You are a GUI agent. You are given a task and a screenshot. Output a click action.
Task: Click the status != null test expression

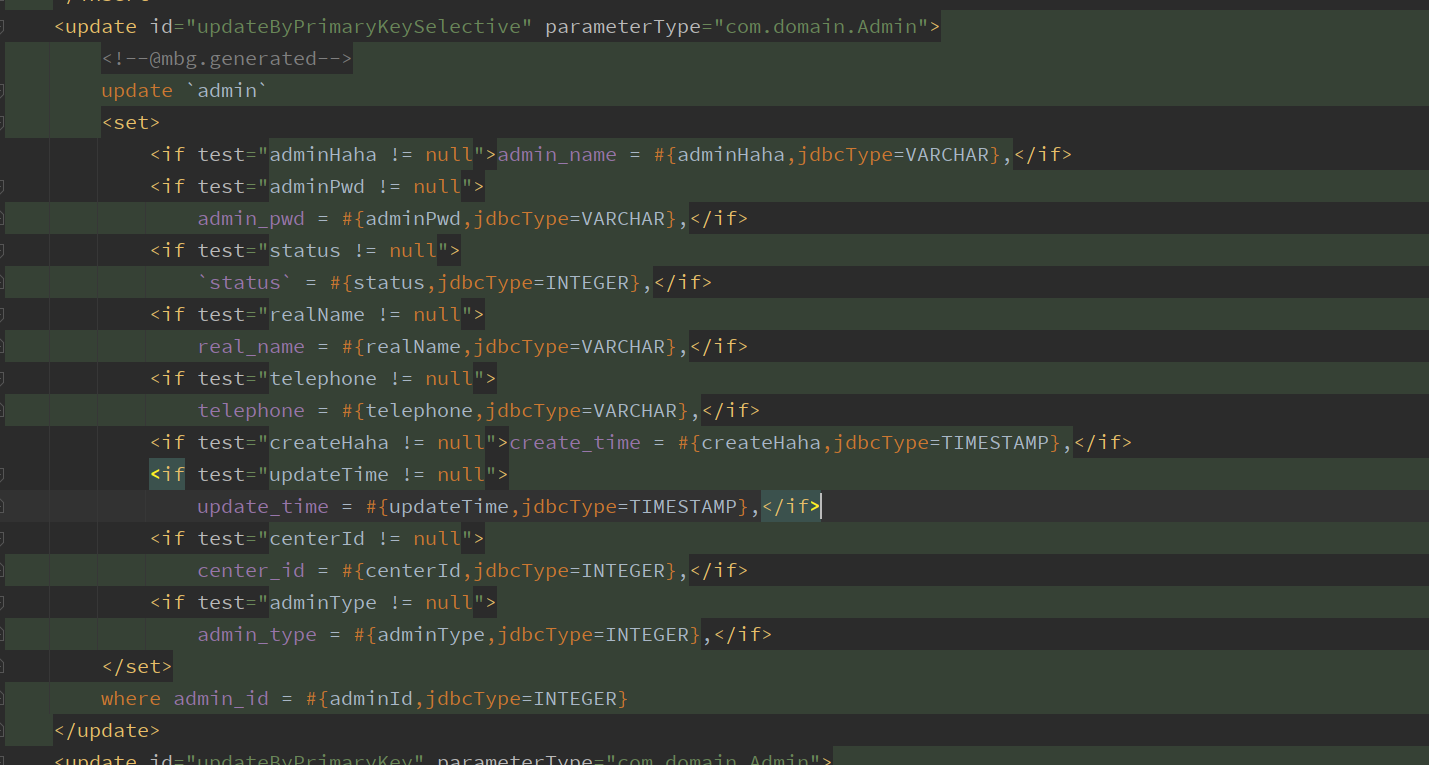353,250
